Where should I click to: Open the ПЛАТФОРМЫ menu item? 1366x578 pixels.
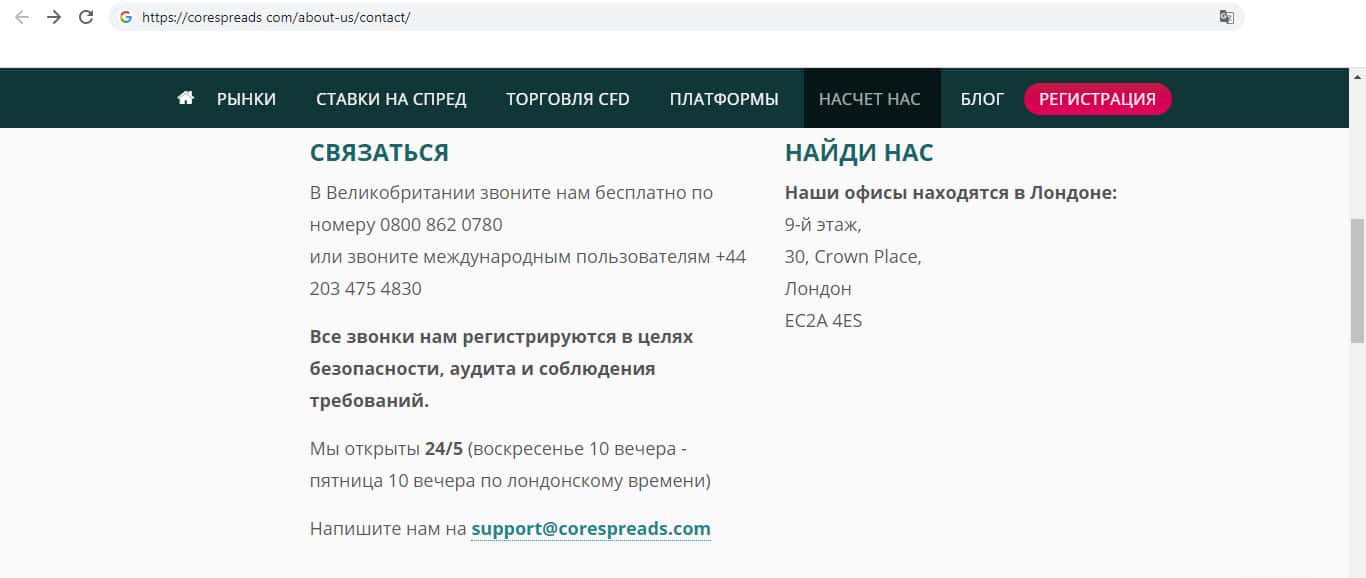click(724, 99)
